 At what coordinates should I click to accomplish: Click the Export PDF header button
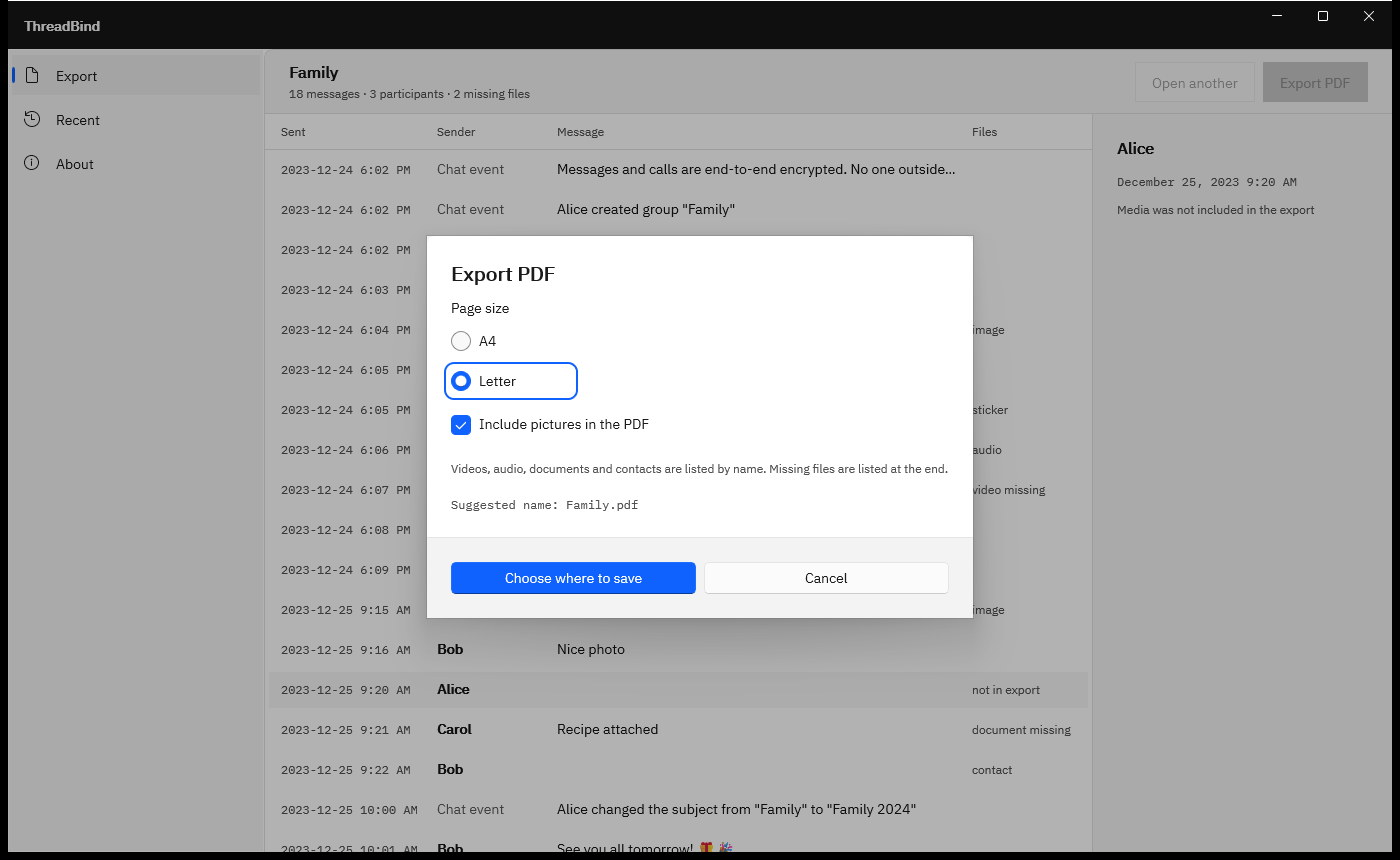tap(1315, 83)
